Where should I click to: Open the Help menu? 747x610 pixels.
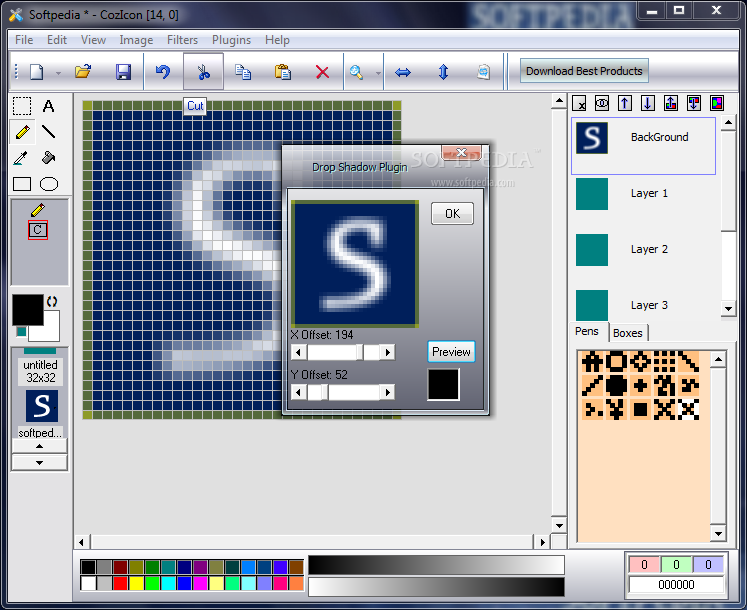(x=277, y=40)
